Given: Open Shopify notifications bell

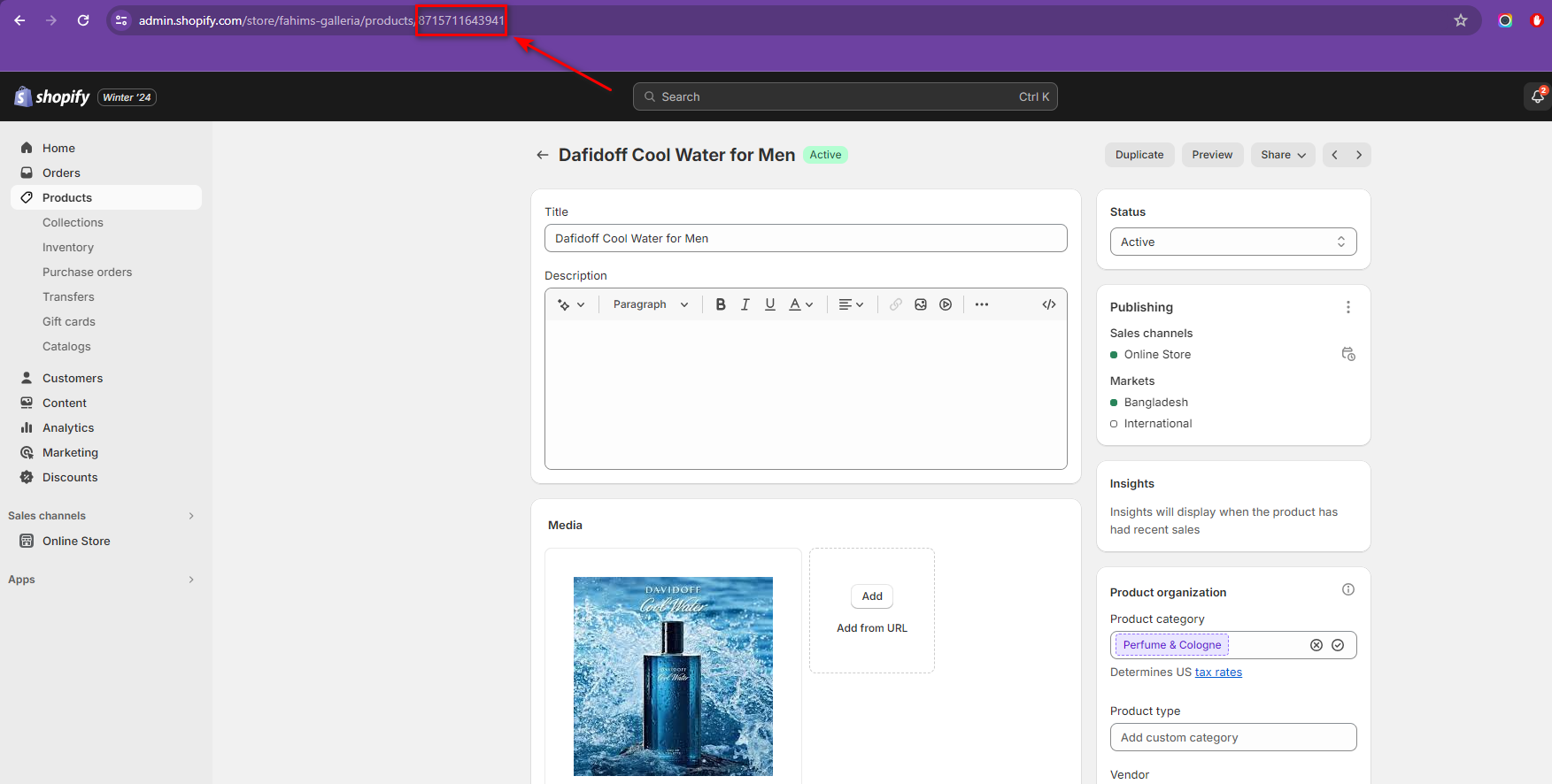Looking at the screenshot, I should click(1538, 96).
